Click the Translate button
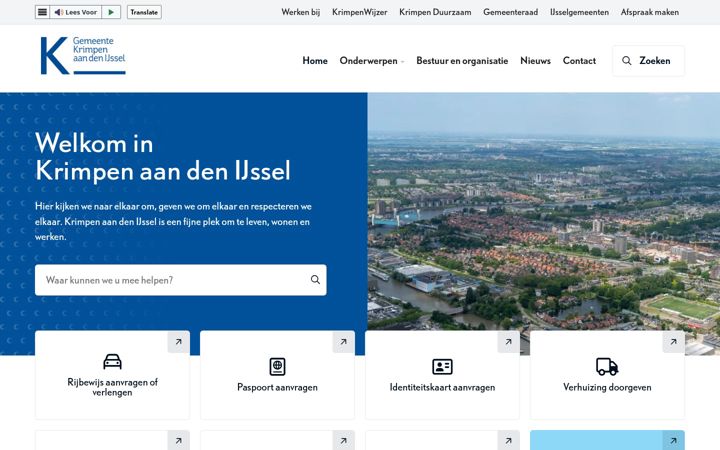Image resolution: width=720 pixels, height=450 pixels. [144, 12]
